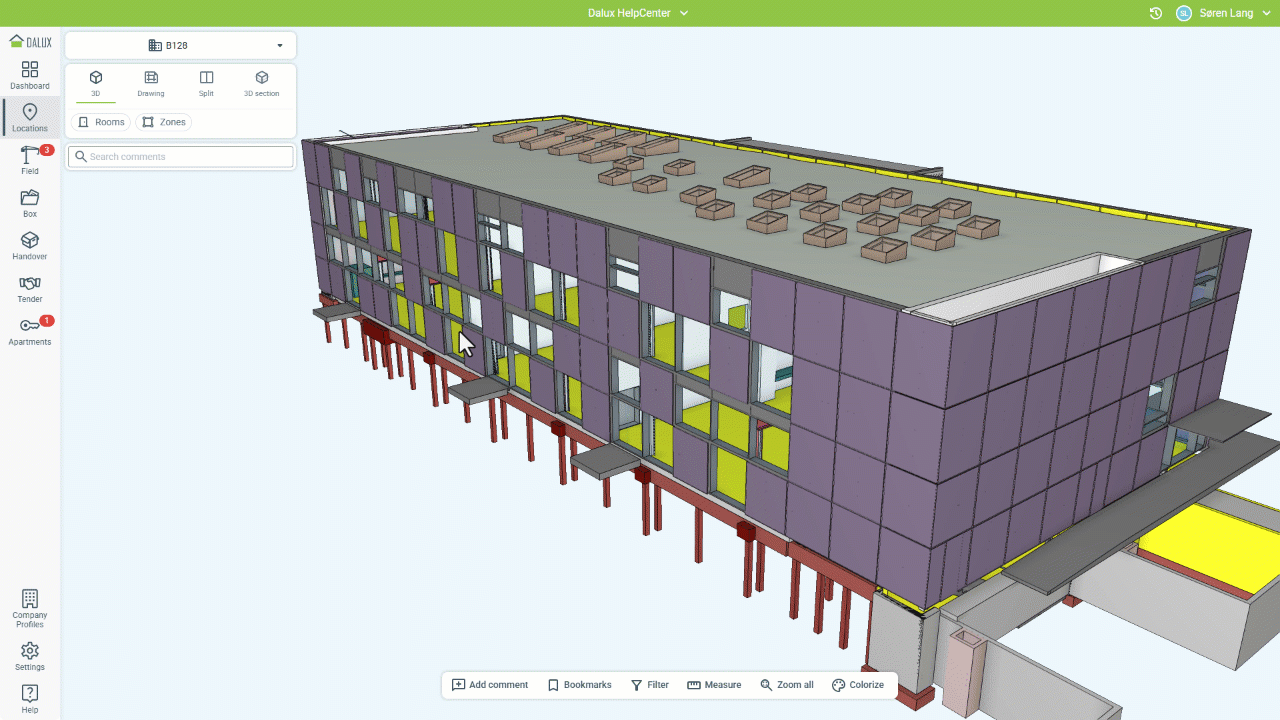Image resolution: width=1280 pixels, height=720 pixels.
Task: Switch to the Drawing view tab
Action: click(x=151, y=83)
